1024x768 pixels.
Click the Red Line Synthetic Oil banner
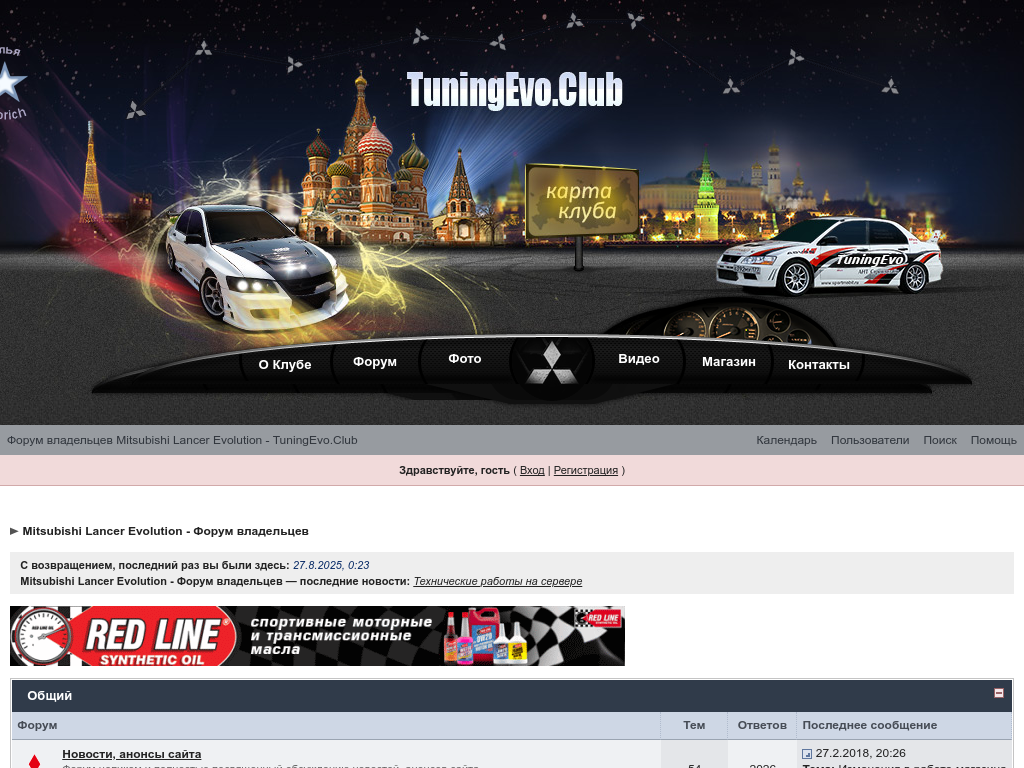[317, 636]
